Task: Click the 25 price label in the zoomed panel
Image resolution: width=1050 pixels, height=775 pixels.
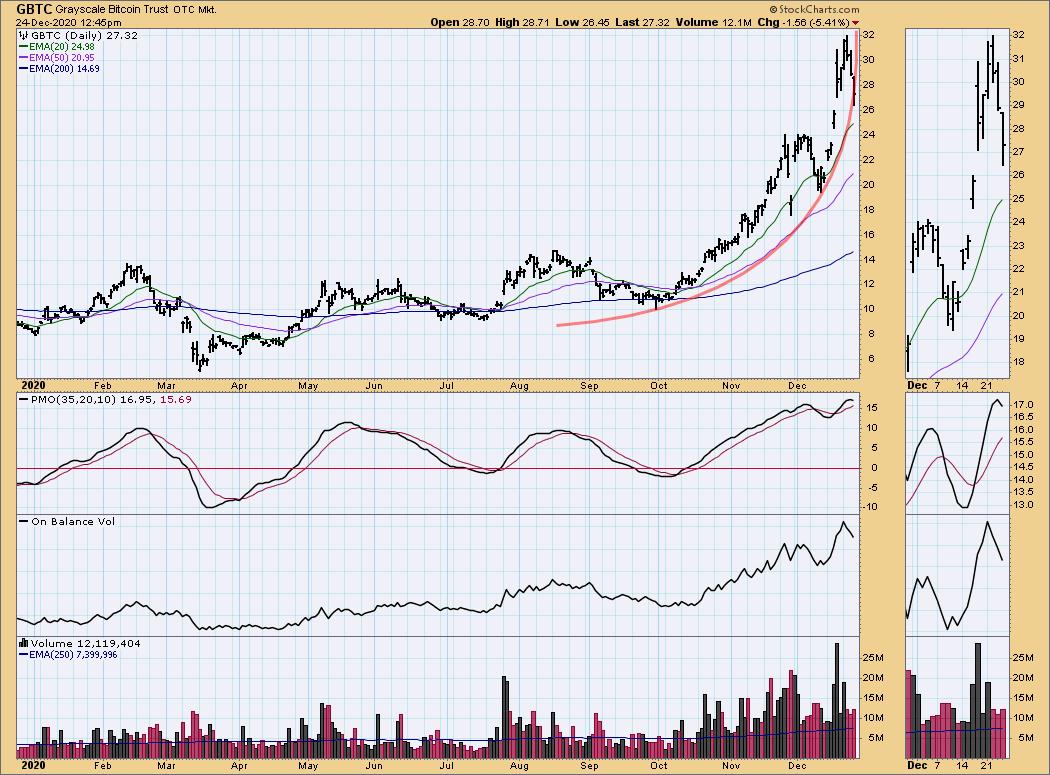Action: tap(1018, 198)
